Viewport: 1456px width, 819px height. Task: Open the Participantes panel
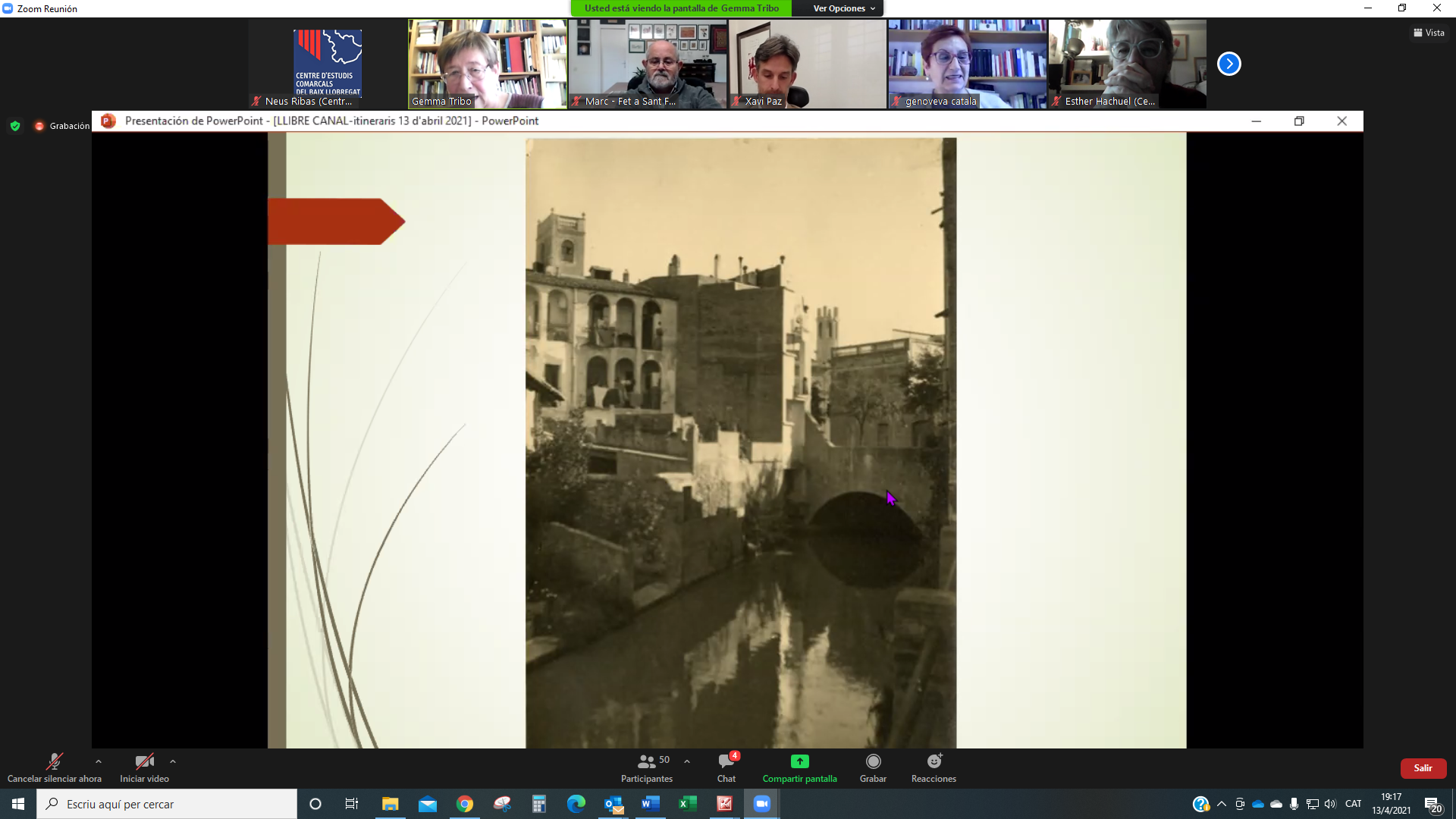point(646,767)
